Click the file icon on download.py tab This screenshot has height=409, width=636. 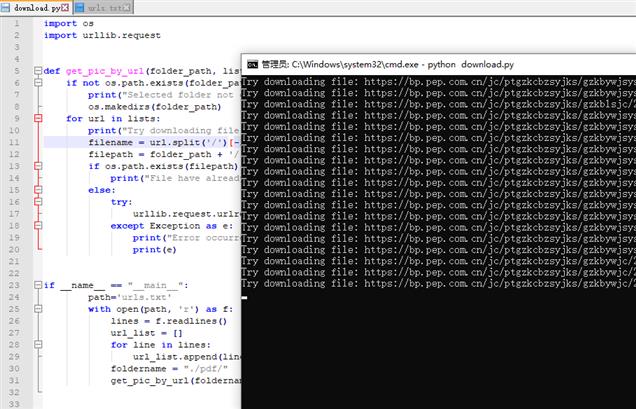pyautogui.click(x=6, y=8)
